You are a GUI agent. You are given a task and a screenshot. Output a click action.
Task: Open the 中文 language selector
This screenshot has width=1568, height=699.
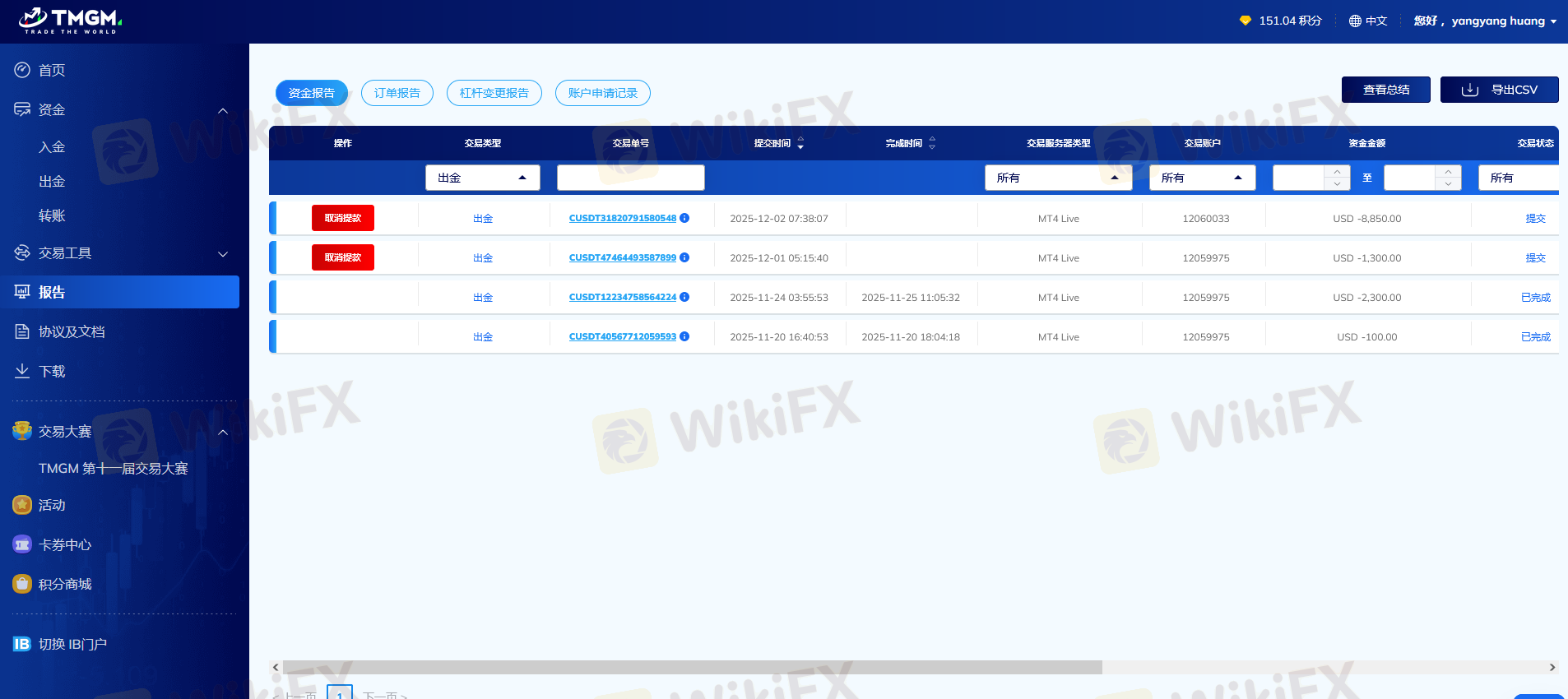pos(1368,21)
